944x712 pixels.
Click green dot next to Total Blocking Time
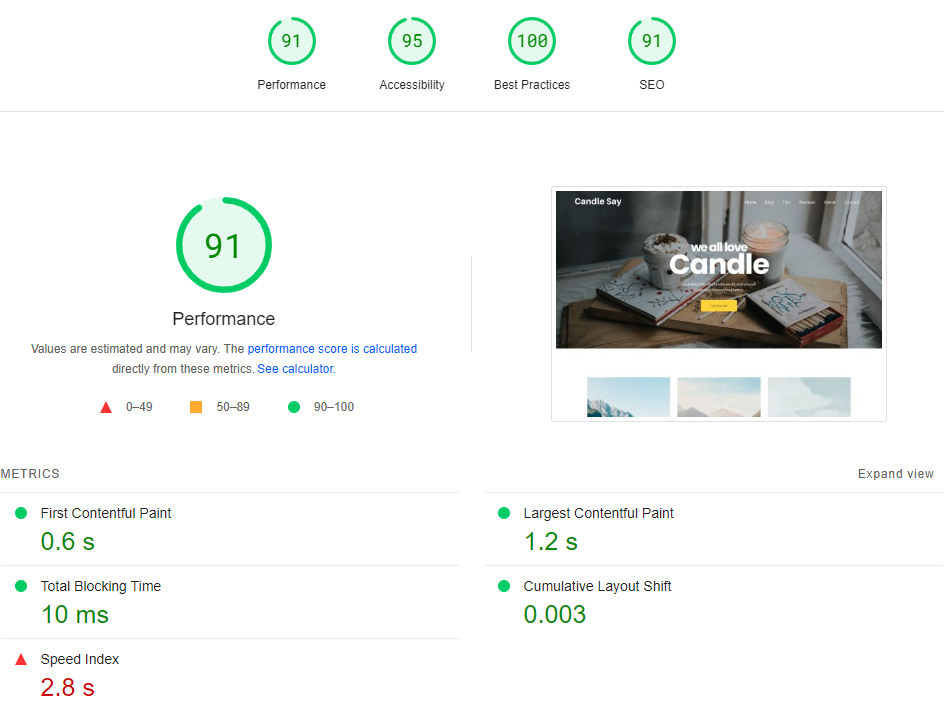pos(21,586)
